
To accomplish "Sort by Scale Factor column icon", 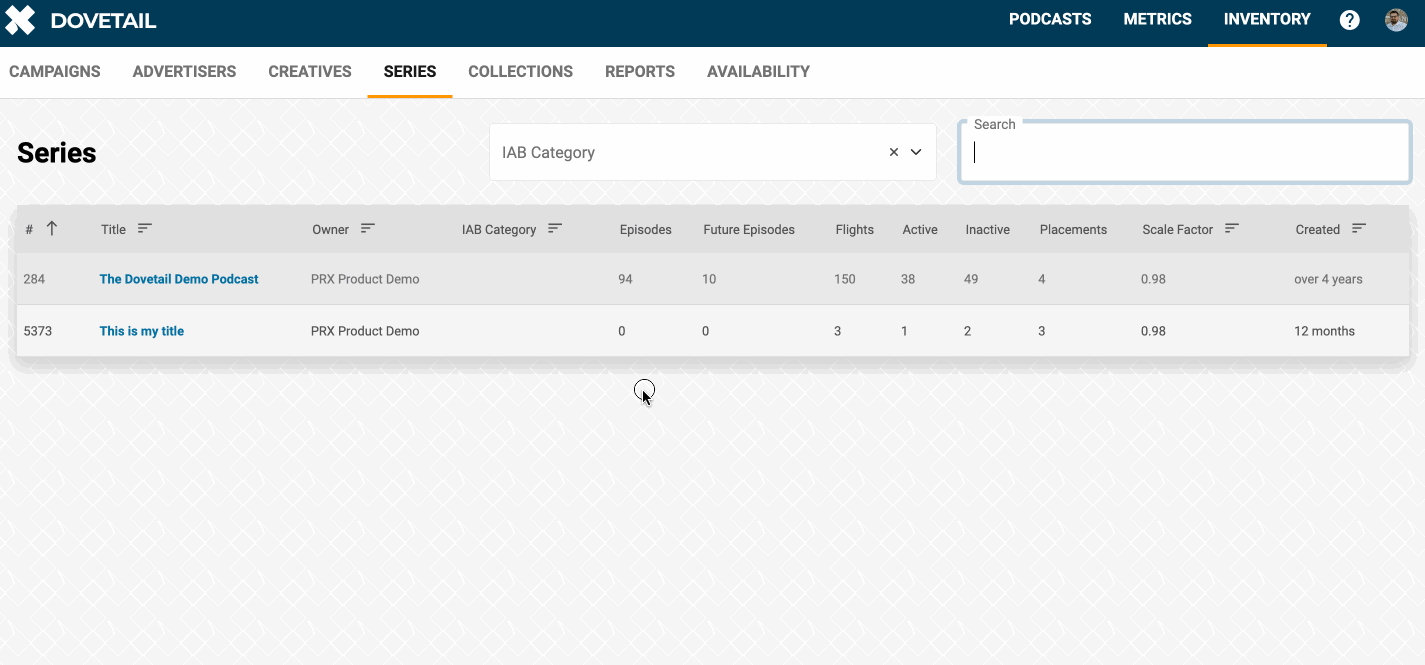I will 1232,229.
